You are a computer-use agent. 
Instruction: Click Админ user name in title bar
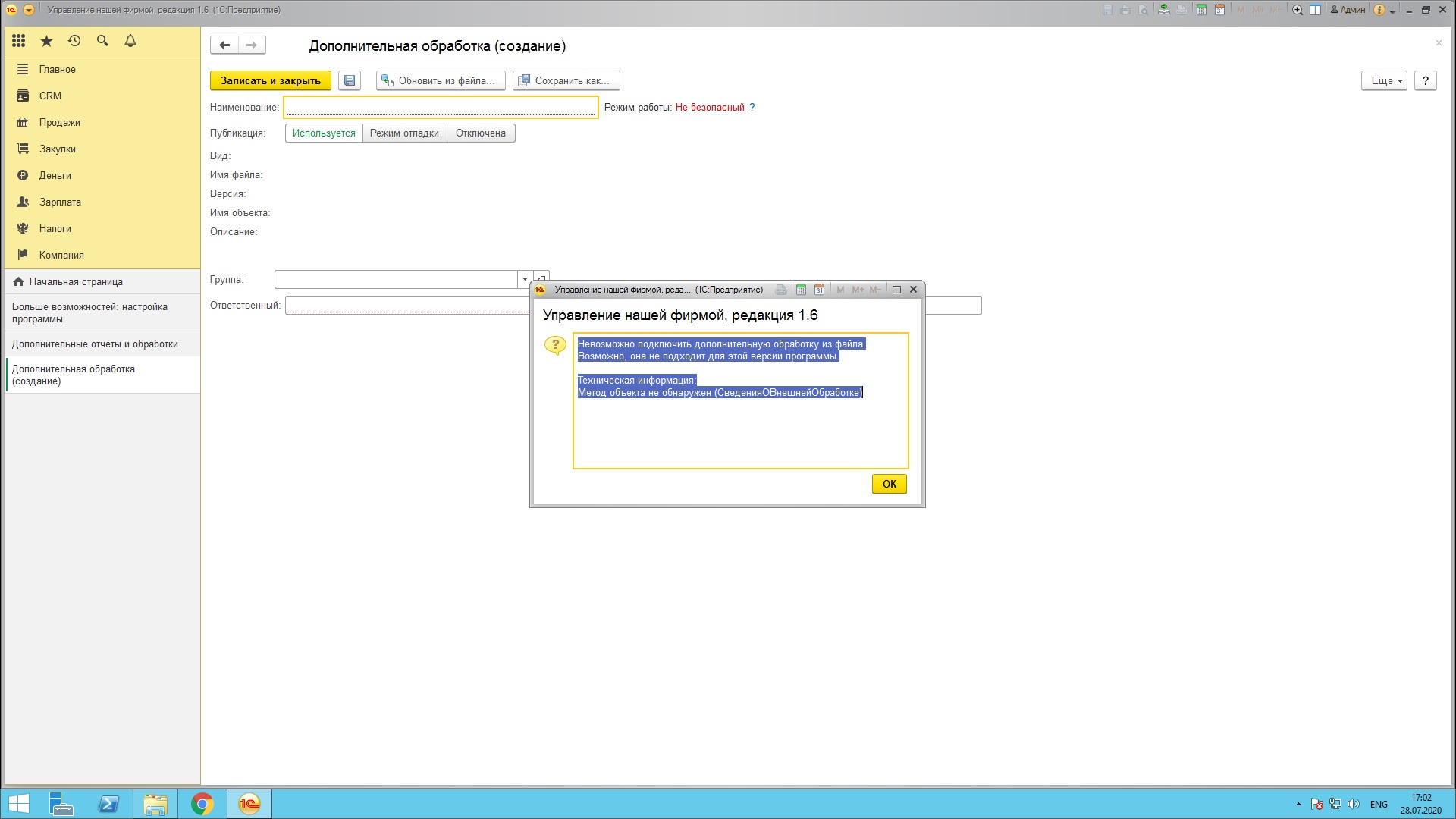coord(1348,10)
